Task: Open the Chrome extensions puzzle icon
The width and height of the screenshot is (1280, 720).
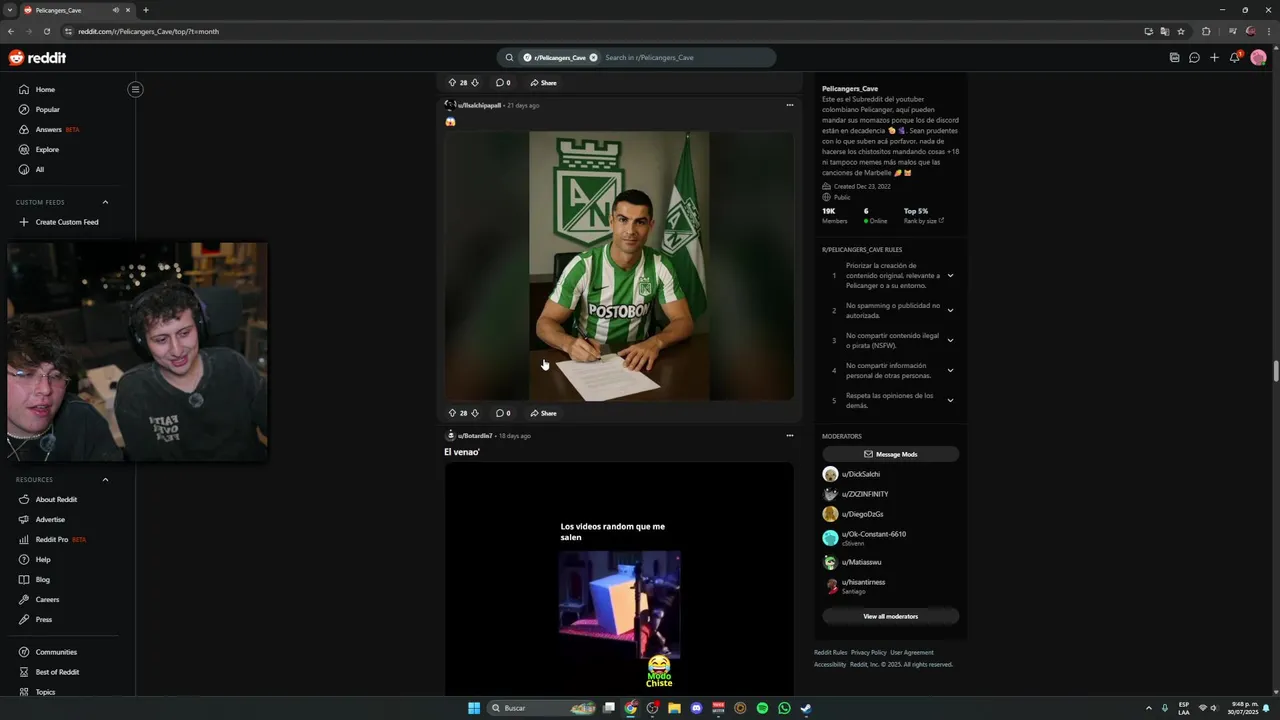Action: point(1206,31)
